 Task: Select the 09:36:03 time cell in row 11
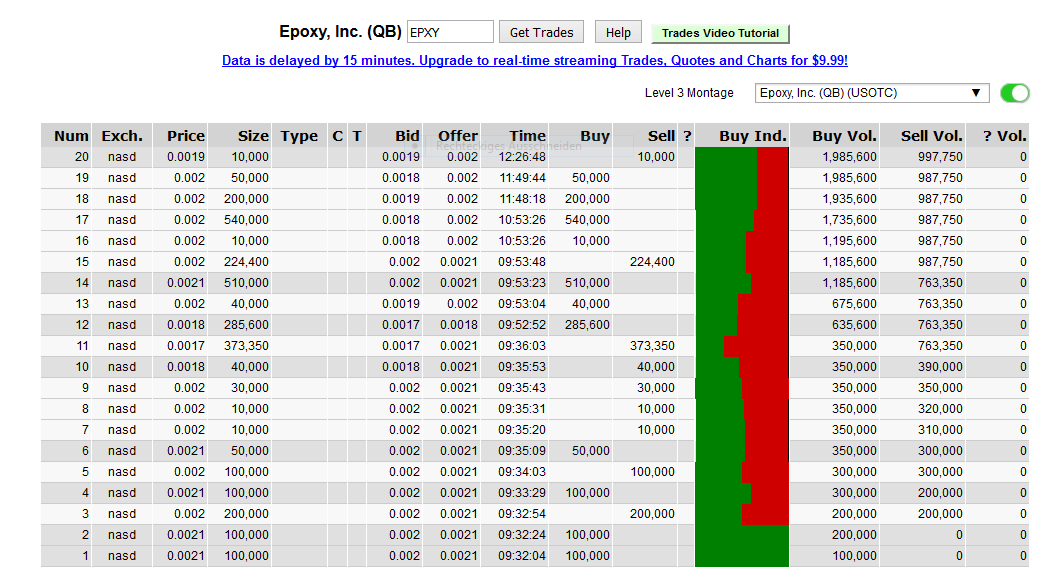click(x=521, y=346)
